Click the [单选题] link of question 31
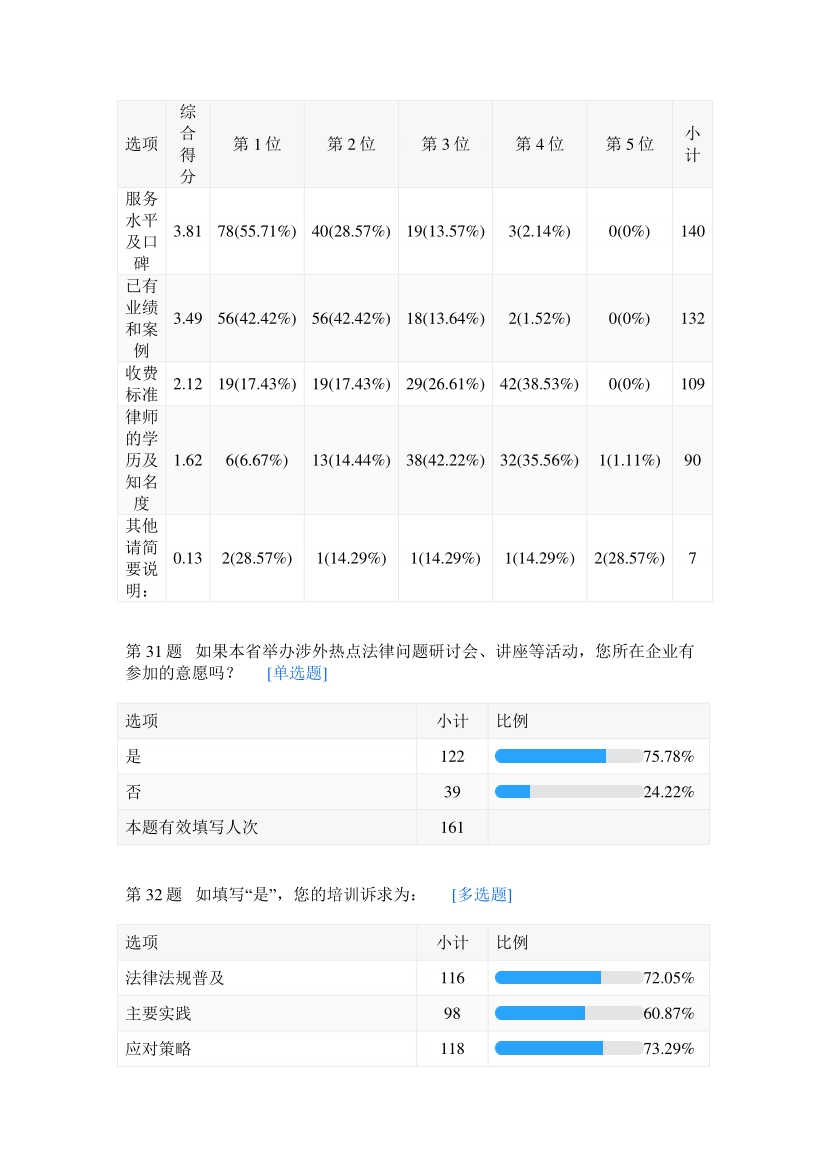The height and width of the screenshot is (1170, 827). pyautogui.click(x=297, y=673)
